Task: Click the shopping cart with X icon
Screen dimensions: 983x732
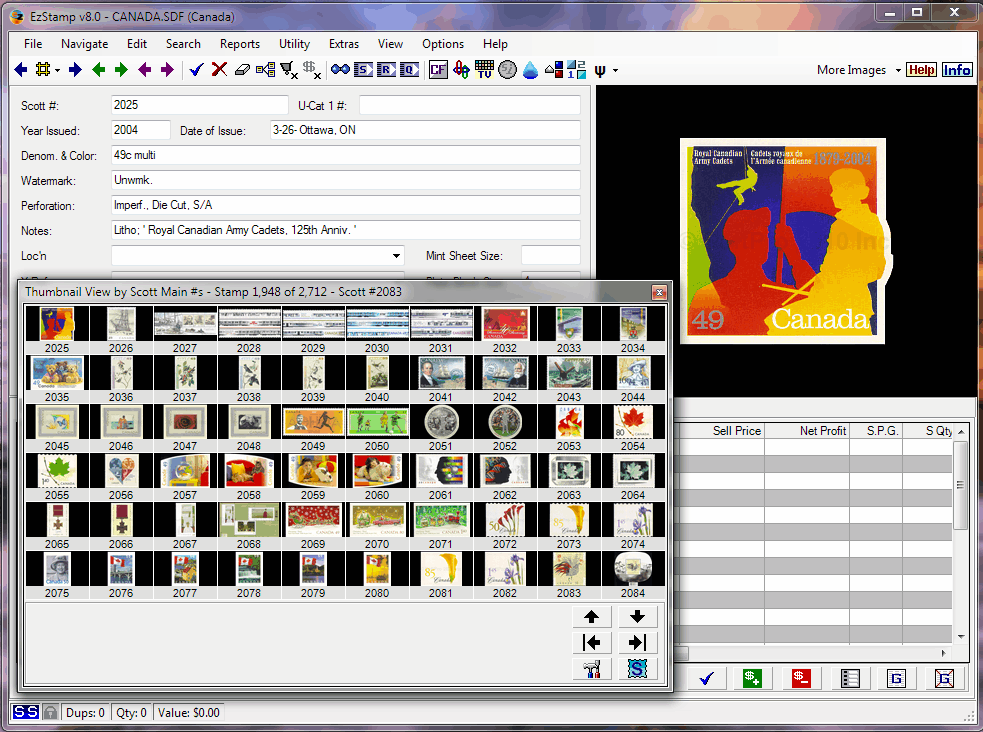Action: [x=288, y=70]
